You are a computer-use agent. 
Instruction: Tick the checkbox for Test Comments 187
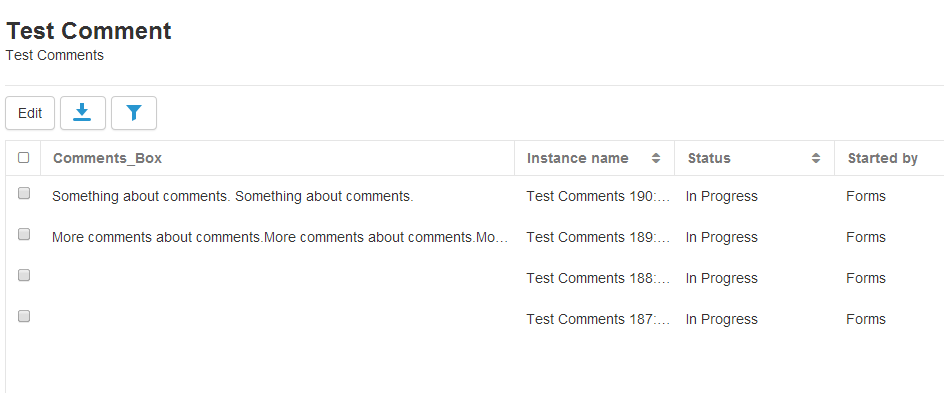(x=23, y=316)
